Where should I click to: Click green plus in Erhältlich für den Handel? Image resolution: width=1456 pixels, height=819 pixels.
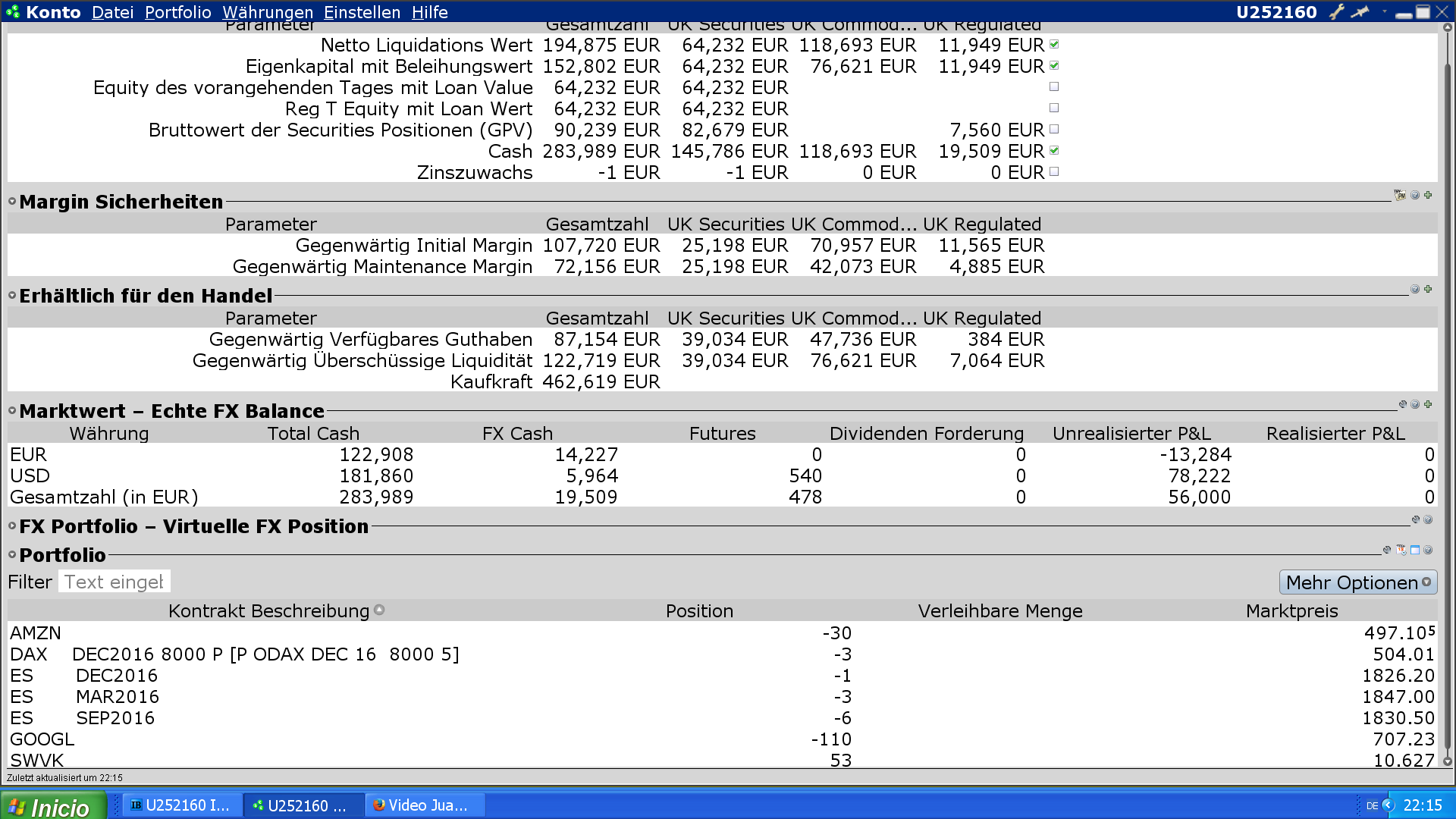1429,289
